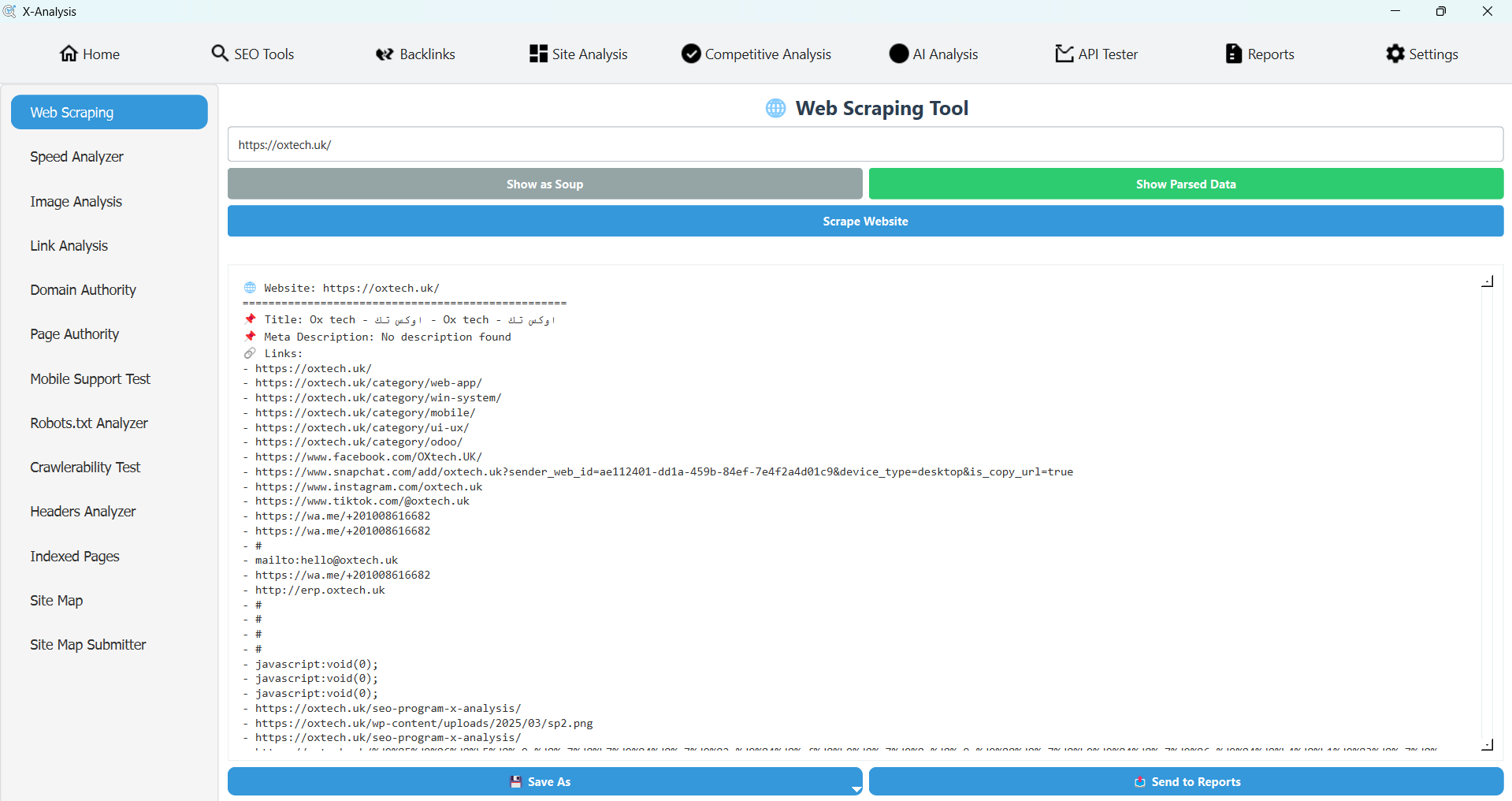This screenshot has width=1512, height=801.
Task: Click the results vertical scrollbar track
Action: [1488, 512]
